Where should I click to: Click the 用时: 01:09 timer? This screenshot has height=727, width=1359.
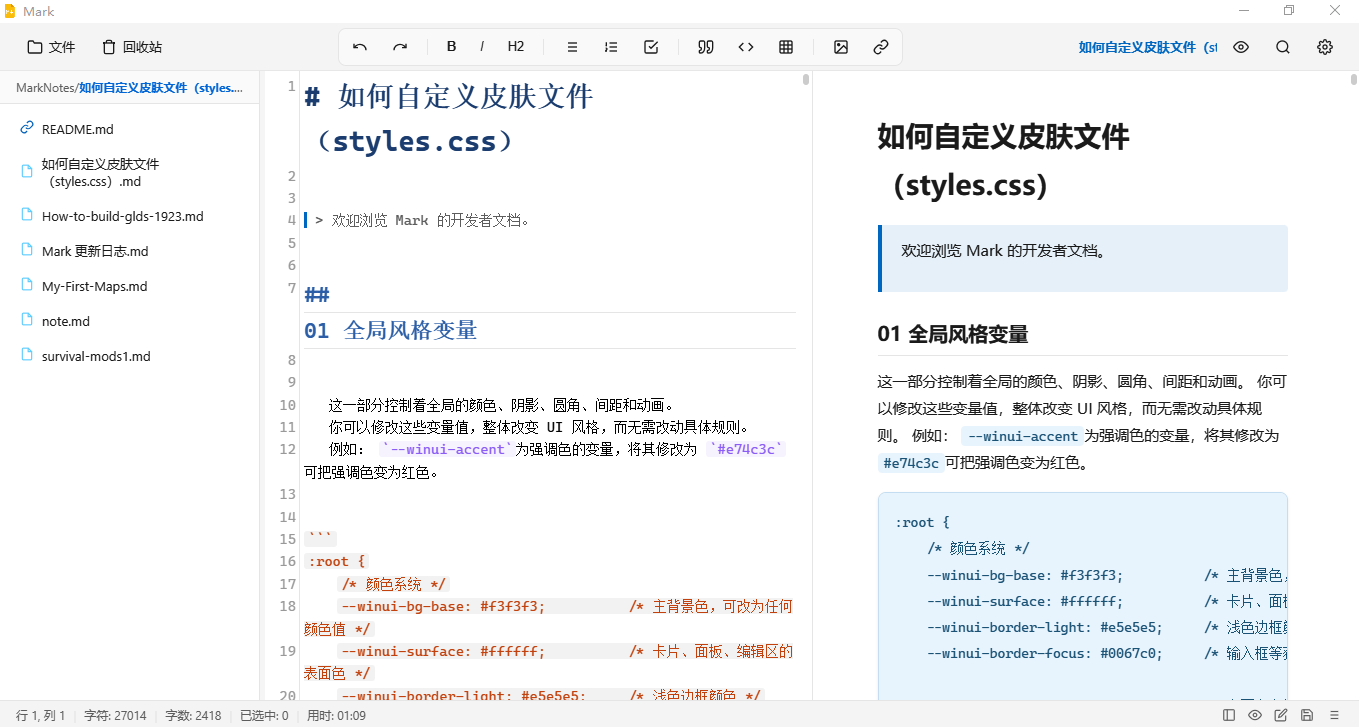[336, 715]
